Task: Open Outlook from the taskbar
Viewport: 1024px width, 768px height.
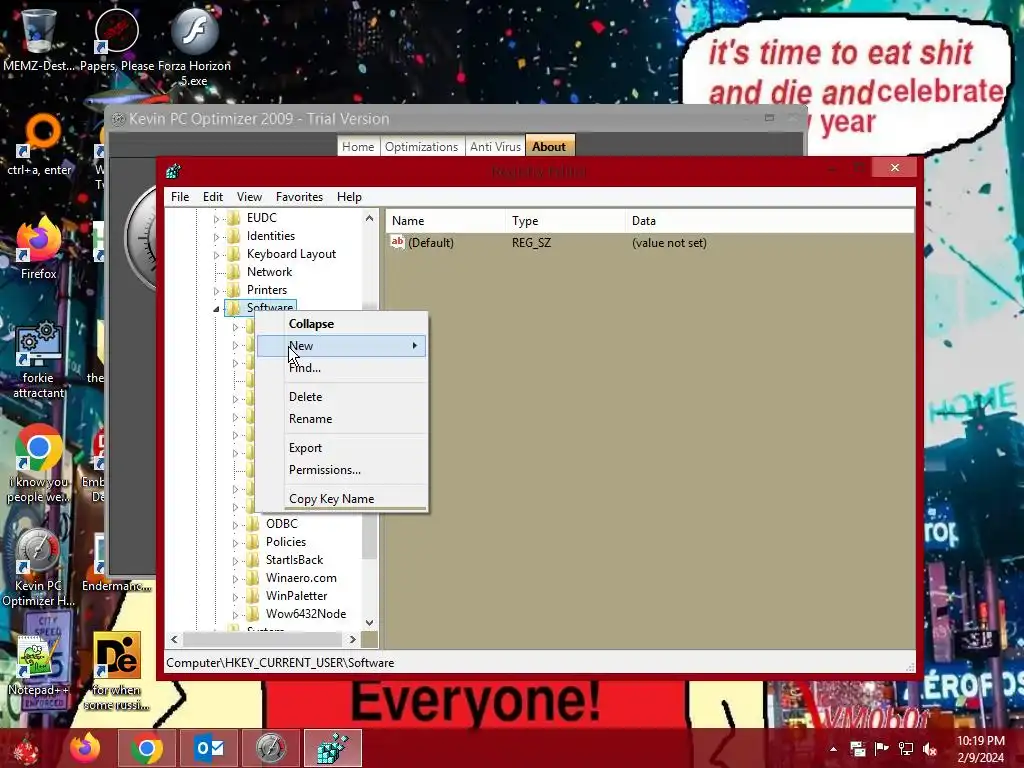Action: 209,748
